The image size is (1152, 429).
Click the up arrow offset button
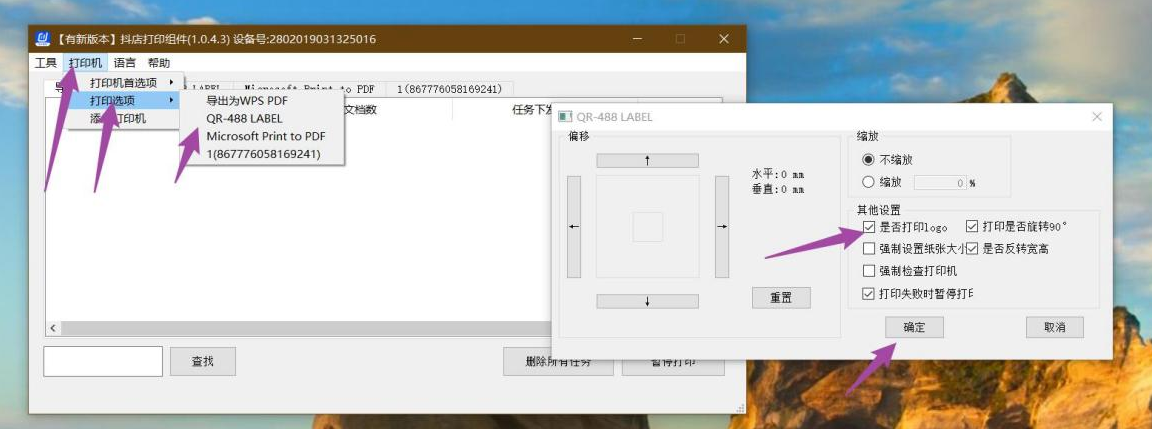click(647, 161)
